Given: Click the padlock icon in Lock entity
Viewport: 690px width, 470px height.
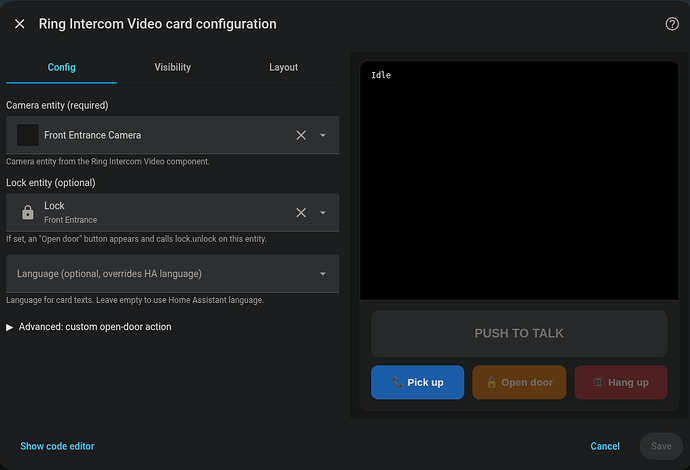Looking at the screenshot, I should (28, 213).
